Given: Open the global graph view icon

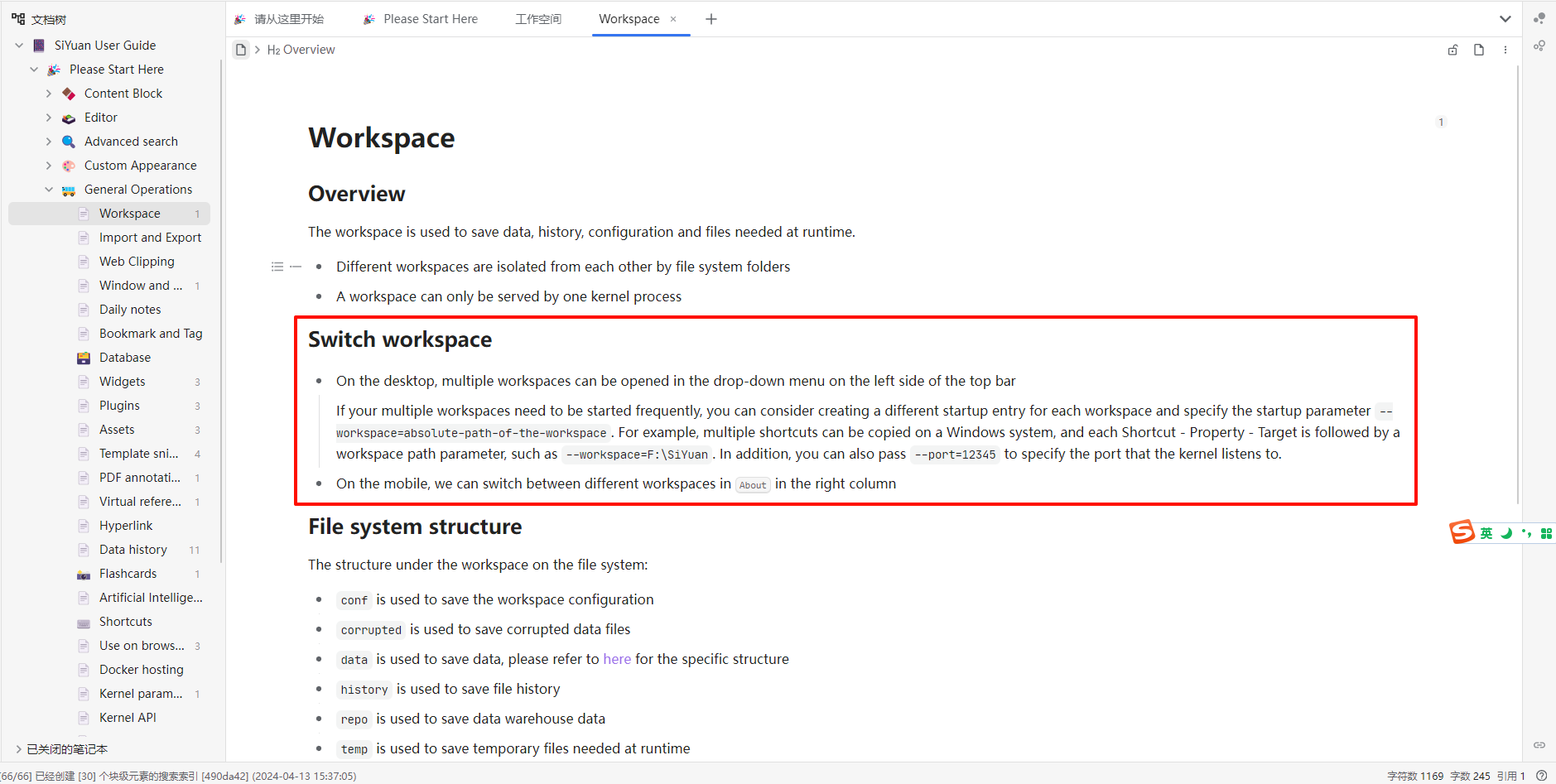Looking at the screenshot, I should point(1539,18).
